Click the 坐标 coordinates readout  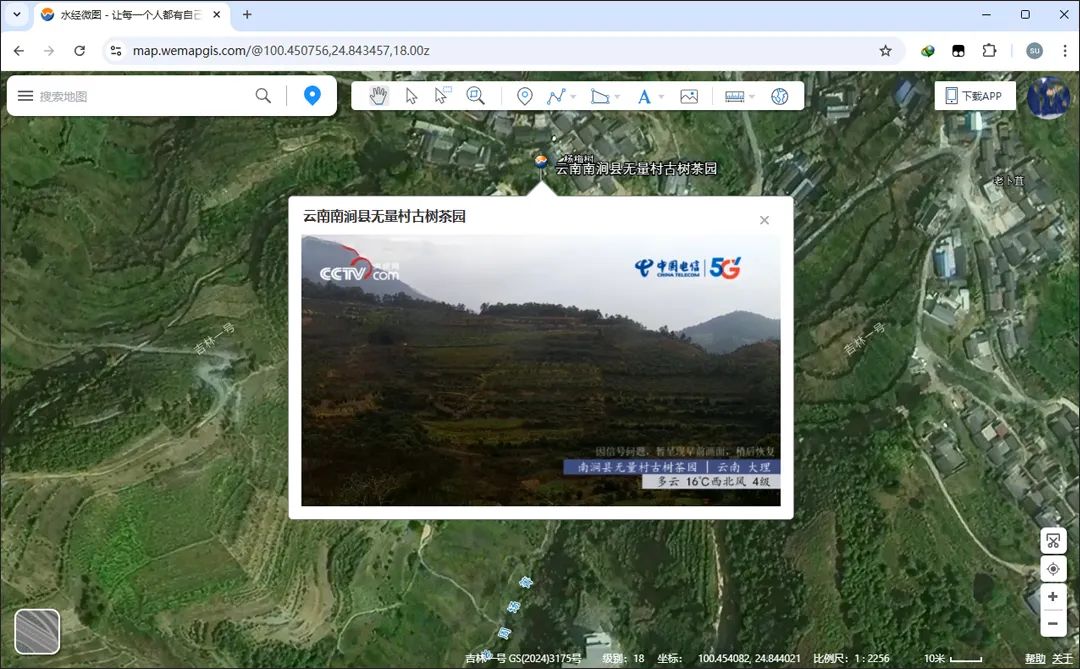click(x=729, y=659)
